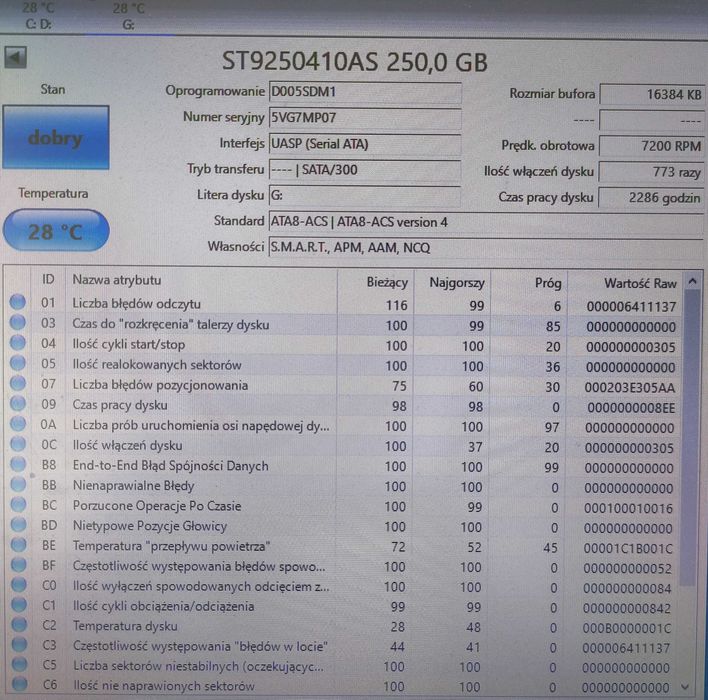Image resolution: width=708 pixels, height=700 pixels.
Task: Select 'Nietypowe Pozycje Głowicy' attribute name
Action: (x=150, y=526)
